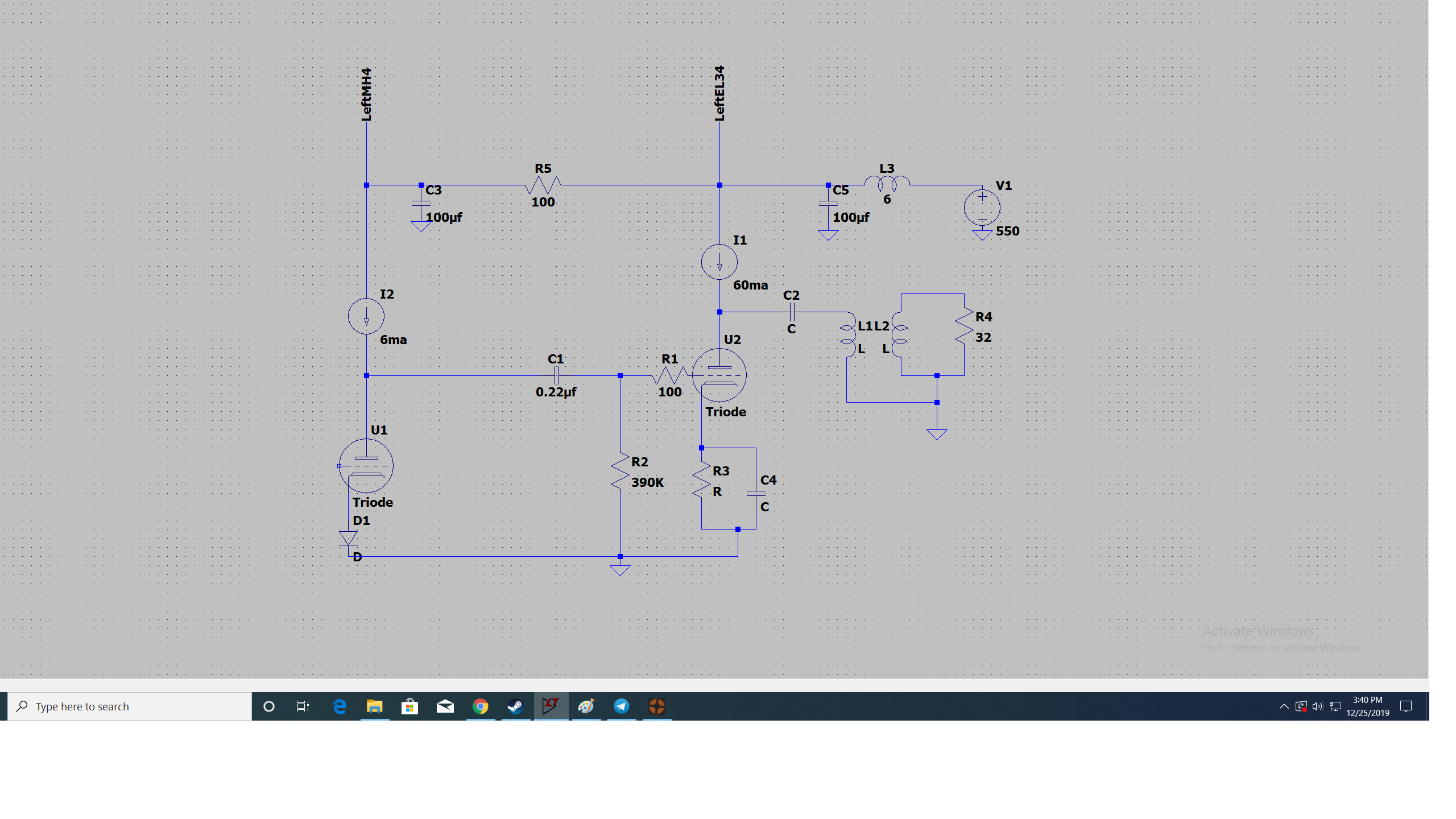1456x819 pixels.
Task: Click the LeftEL34 net label
Action: coord(719,93)
